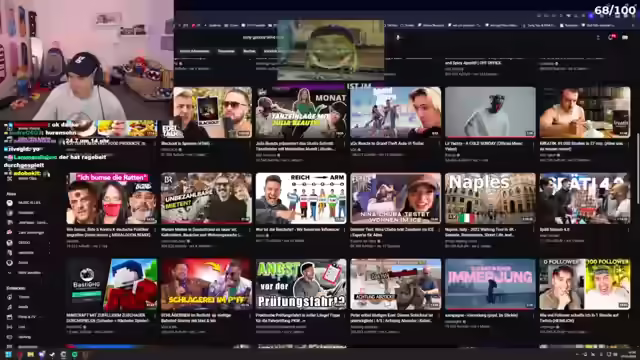640x360 pixels.
Task: Open the Gaming section in the sidebar
Action: pyautogui.click(x=24, y=337)
